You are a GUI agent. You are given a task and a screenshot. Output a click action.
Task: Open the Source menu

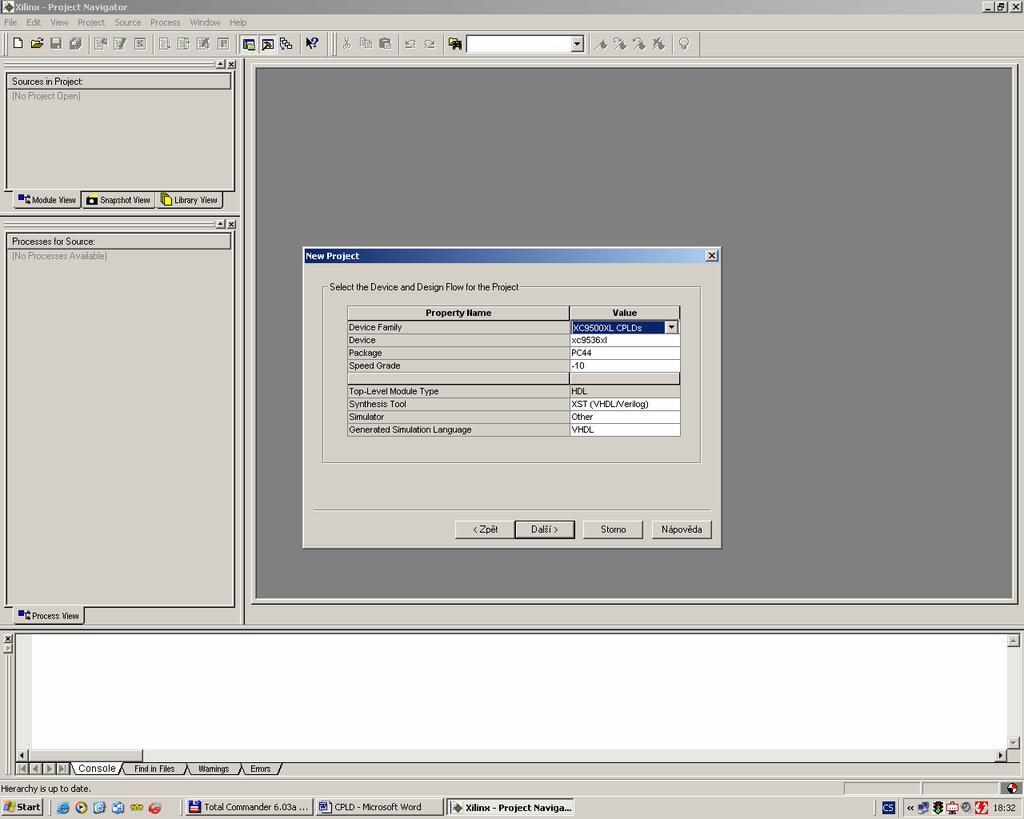pyautogui.click(x=127, y=22)
